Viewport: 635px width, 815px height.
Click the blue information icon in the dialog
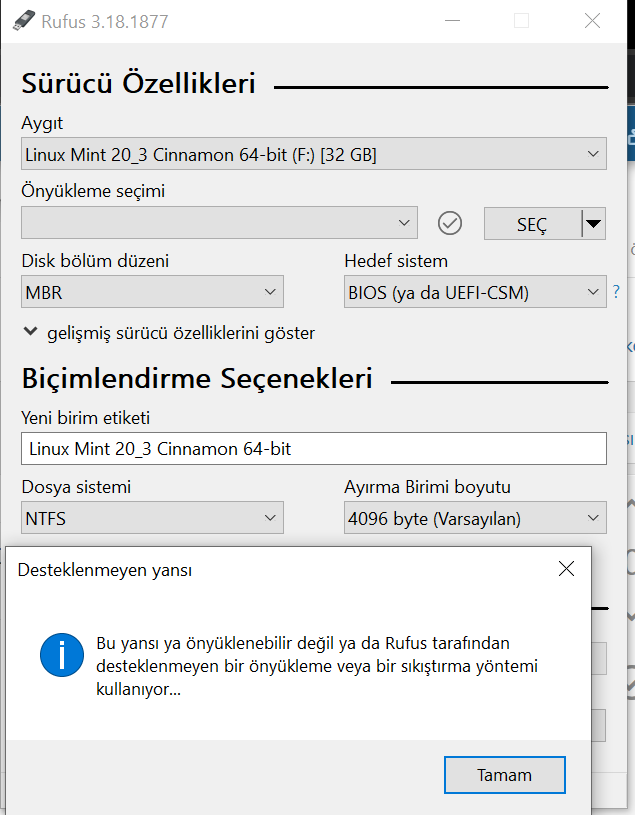pos(62,654)
